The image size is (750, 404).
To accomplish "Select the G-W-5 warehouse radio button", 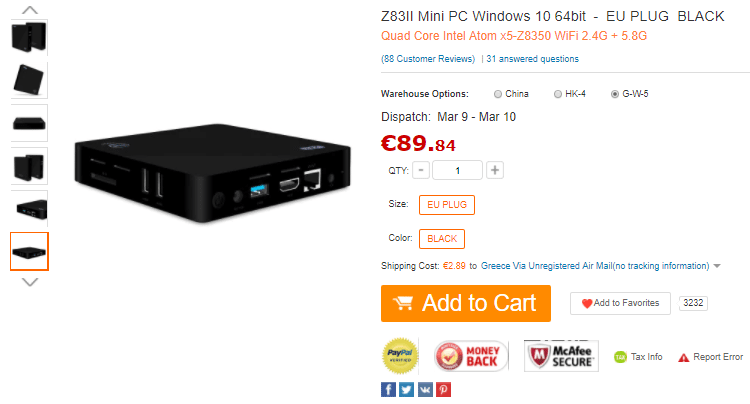I will pyautogui.click(x=615, y=94).
